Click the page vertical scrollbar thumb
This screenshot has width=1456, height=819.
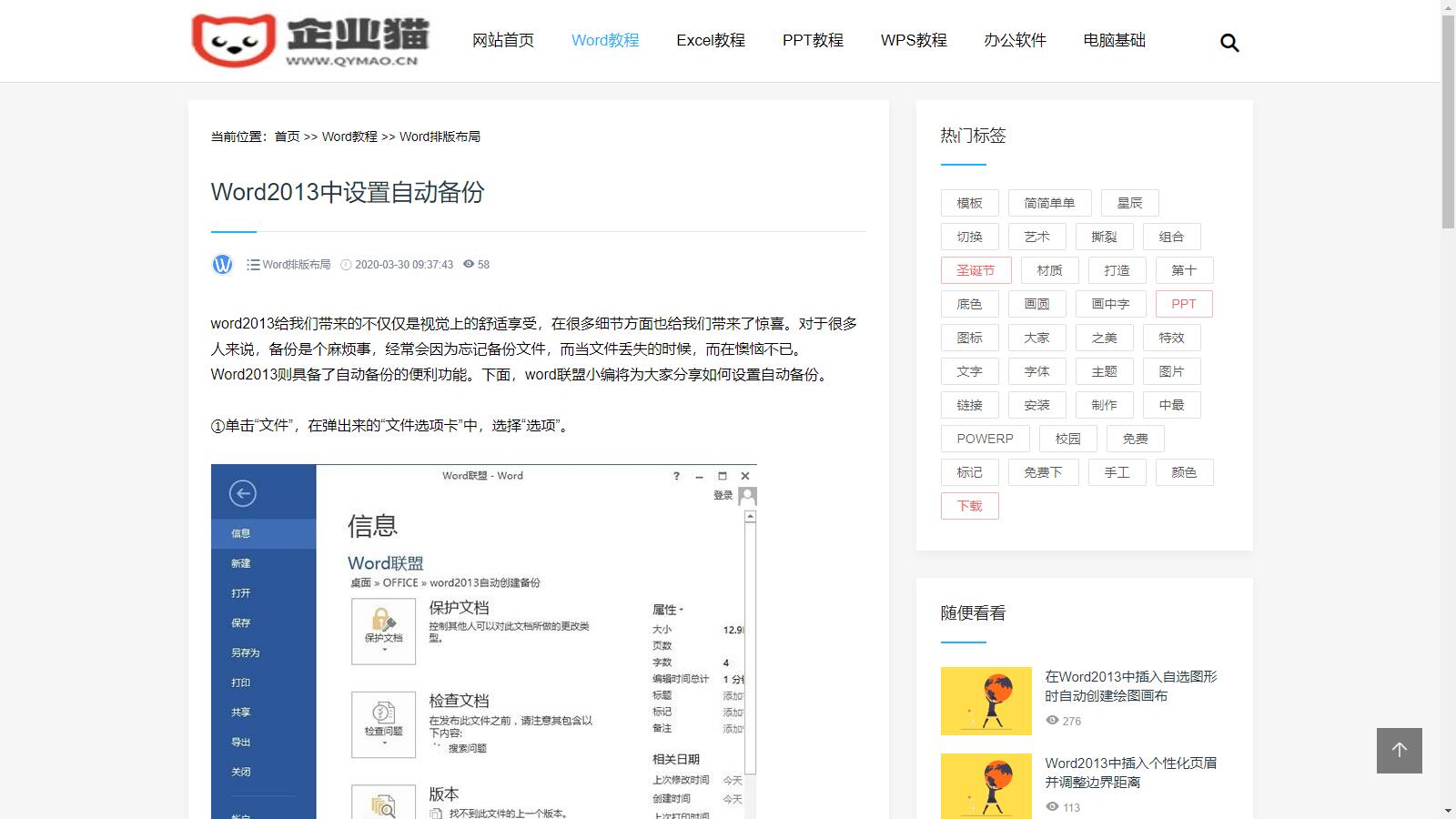point(1448,118)
